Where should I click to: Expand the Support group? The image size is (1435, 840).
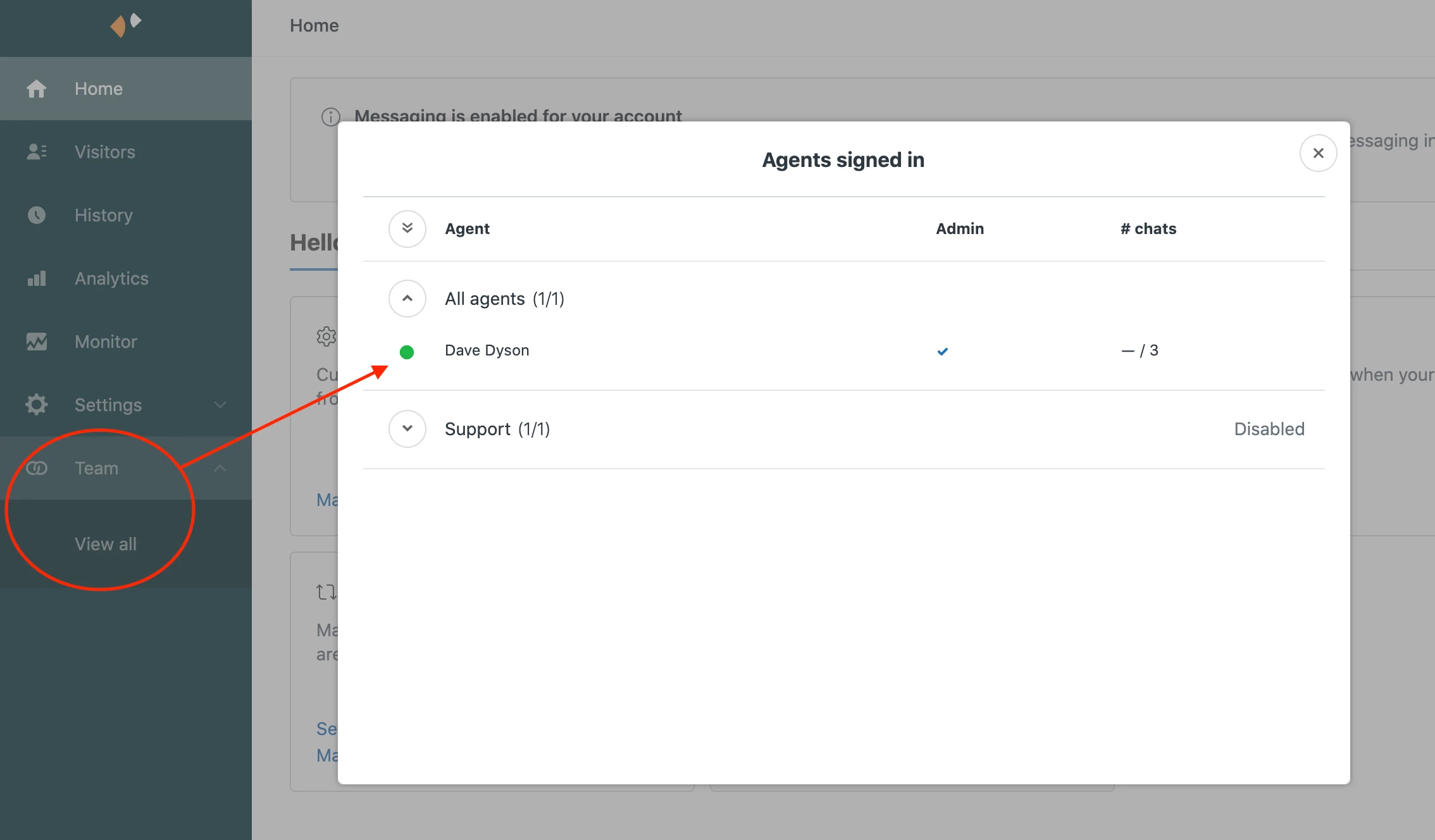[407, 429]
